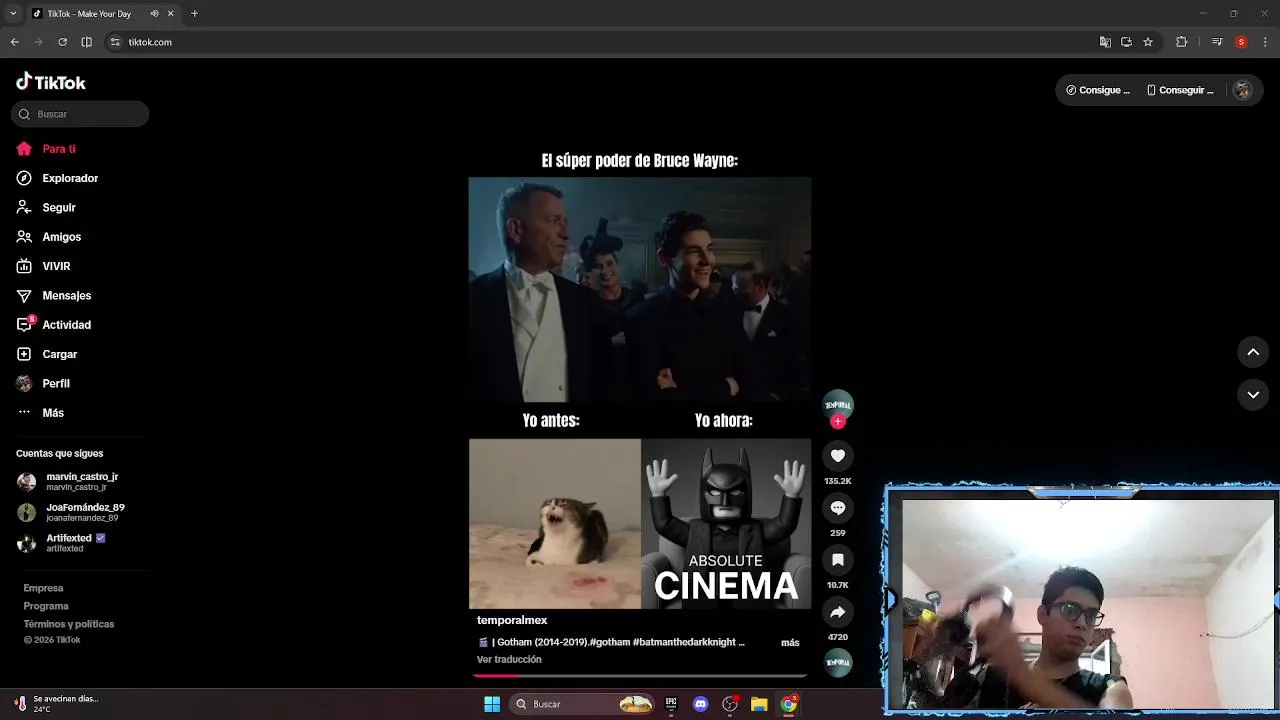Close the TikTok - Make Your Day tab

click(x=170, y=14)
